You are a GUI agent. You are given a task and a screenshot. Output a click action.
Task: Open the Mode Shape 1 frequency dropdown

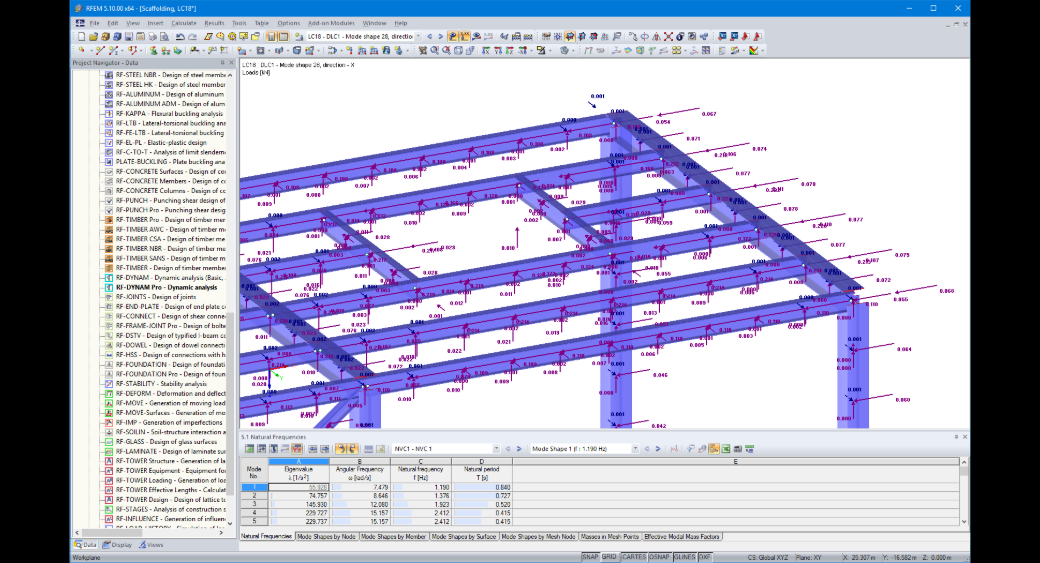point(635,449)
